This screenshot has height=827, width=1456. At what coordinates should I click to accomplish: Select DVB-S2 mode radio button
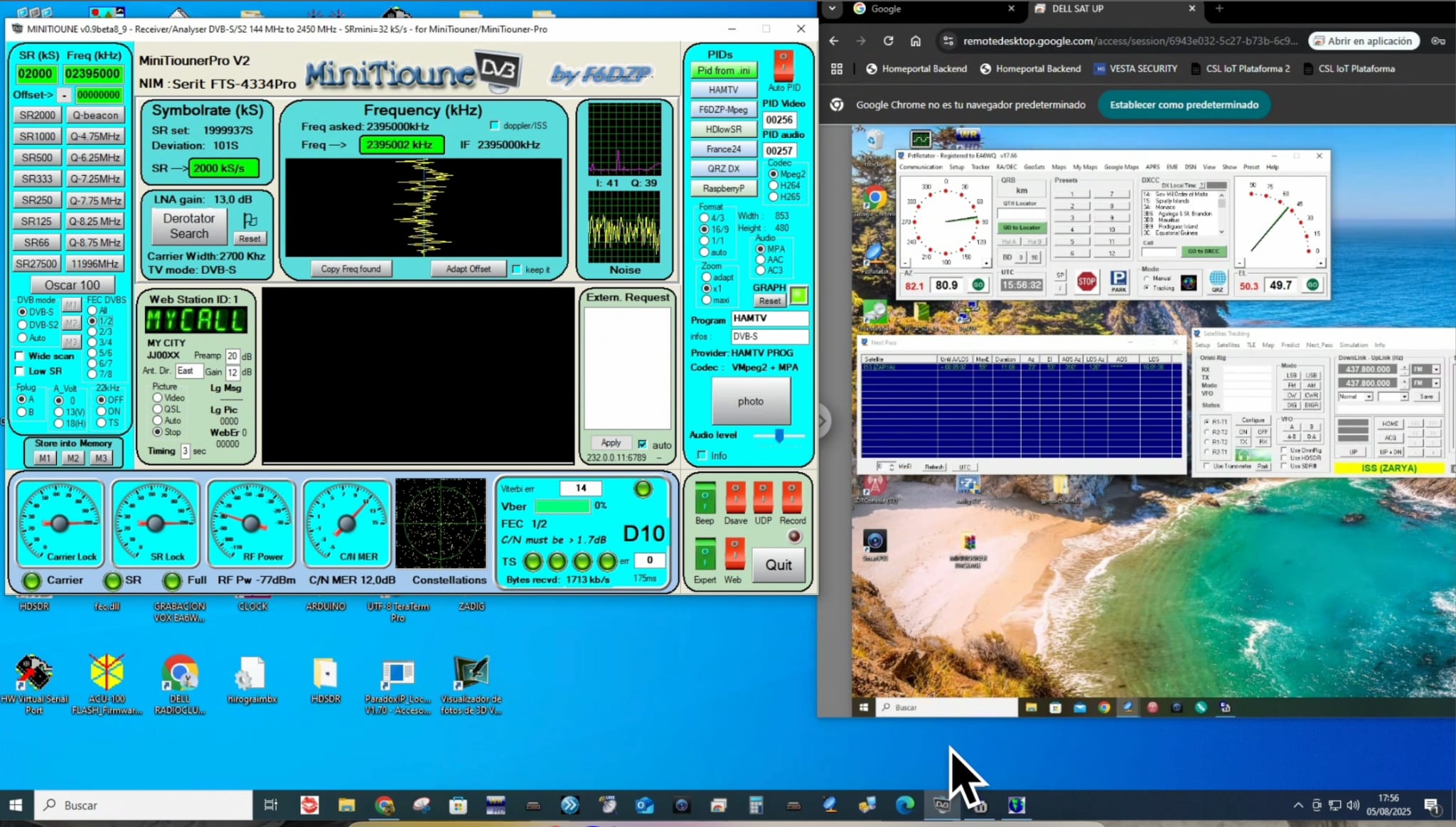[x=22, y=325]
